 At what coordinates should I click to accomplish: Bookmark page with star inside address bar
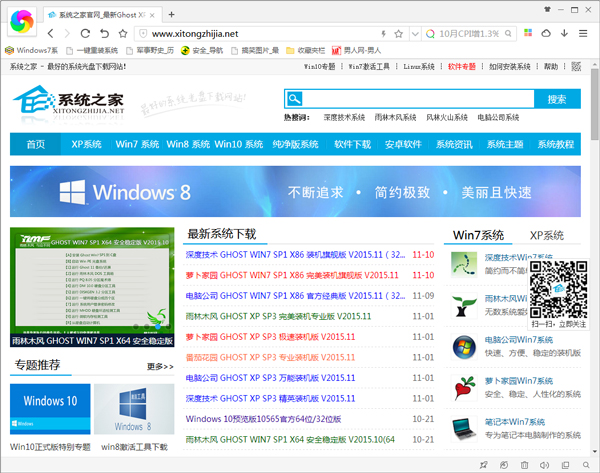398,34
